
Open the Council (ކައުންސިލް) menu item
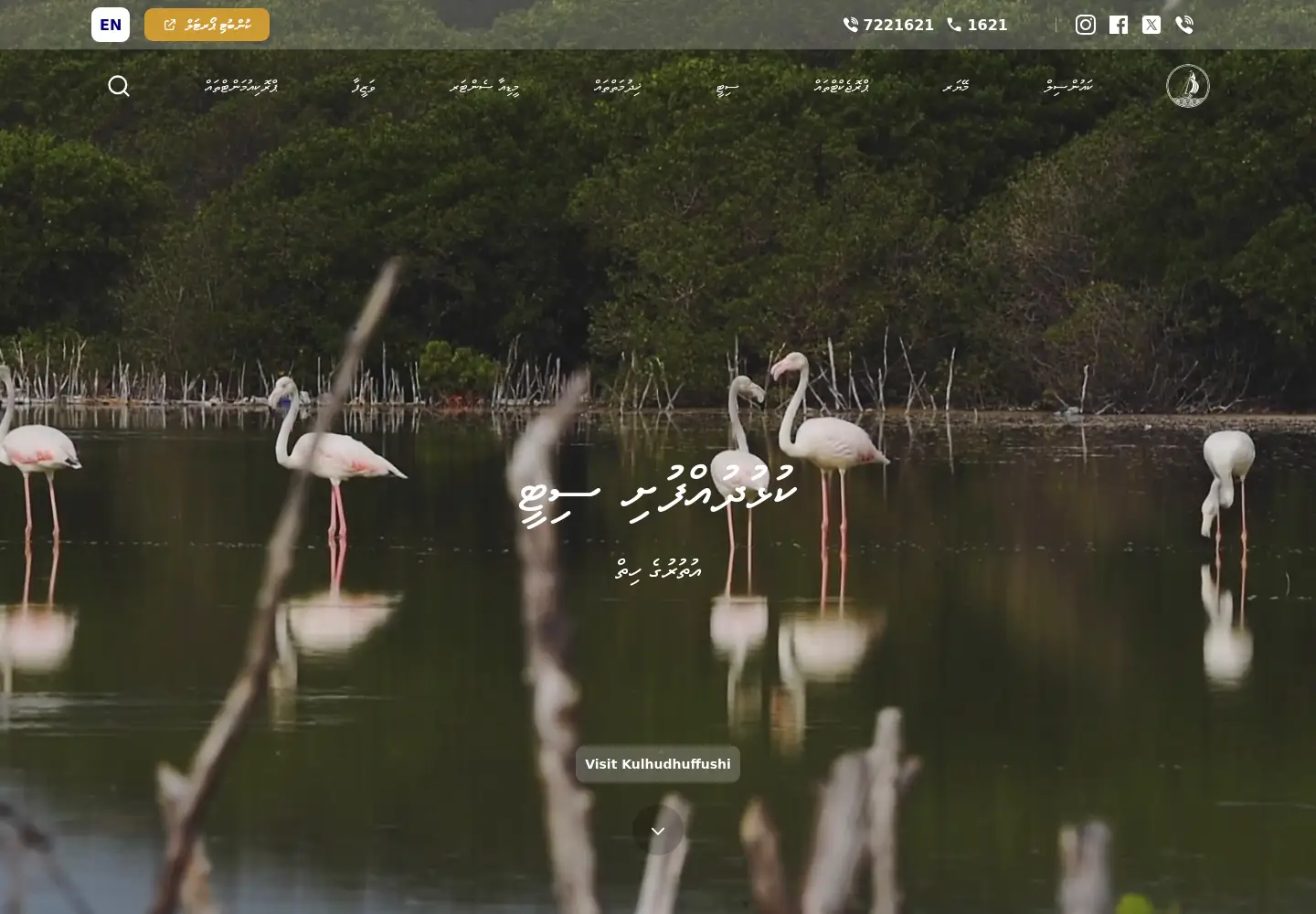(1068, 86)
